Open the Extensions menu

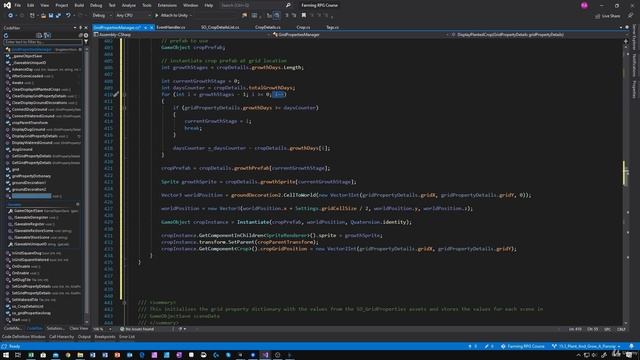click(167, 5)
